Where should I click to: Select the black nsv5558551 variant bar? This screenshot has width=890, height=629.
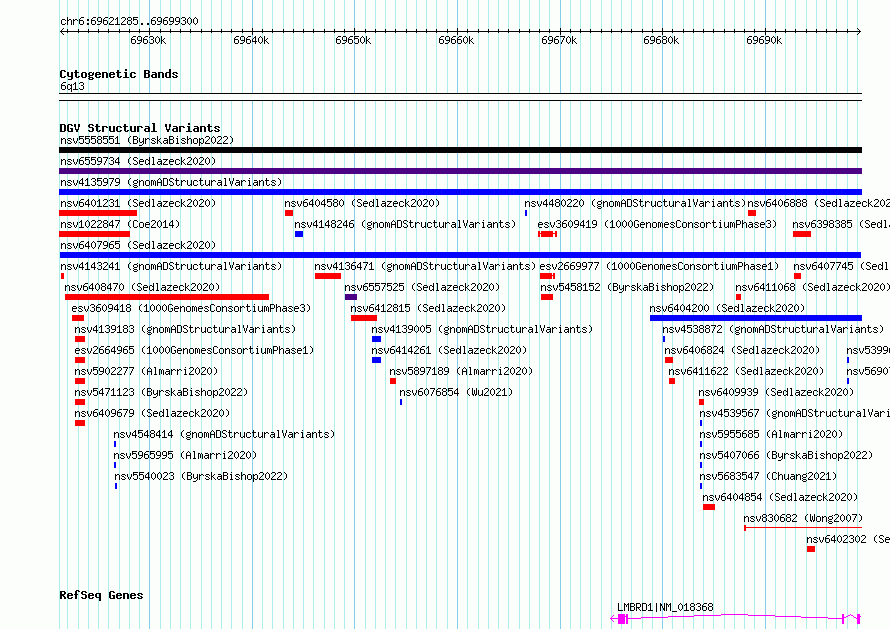pos(460,150)
